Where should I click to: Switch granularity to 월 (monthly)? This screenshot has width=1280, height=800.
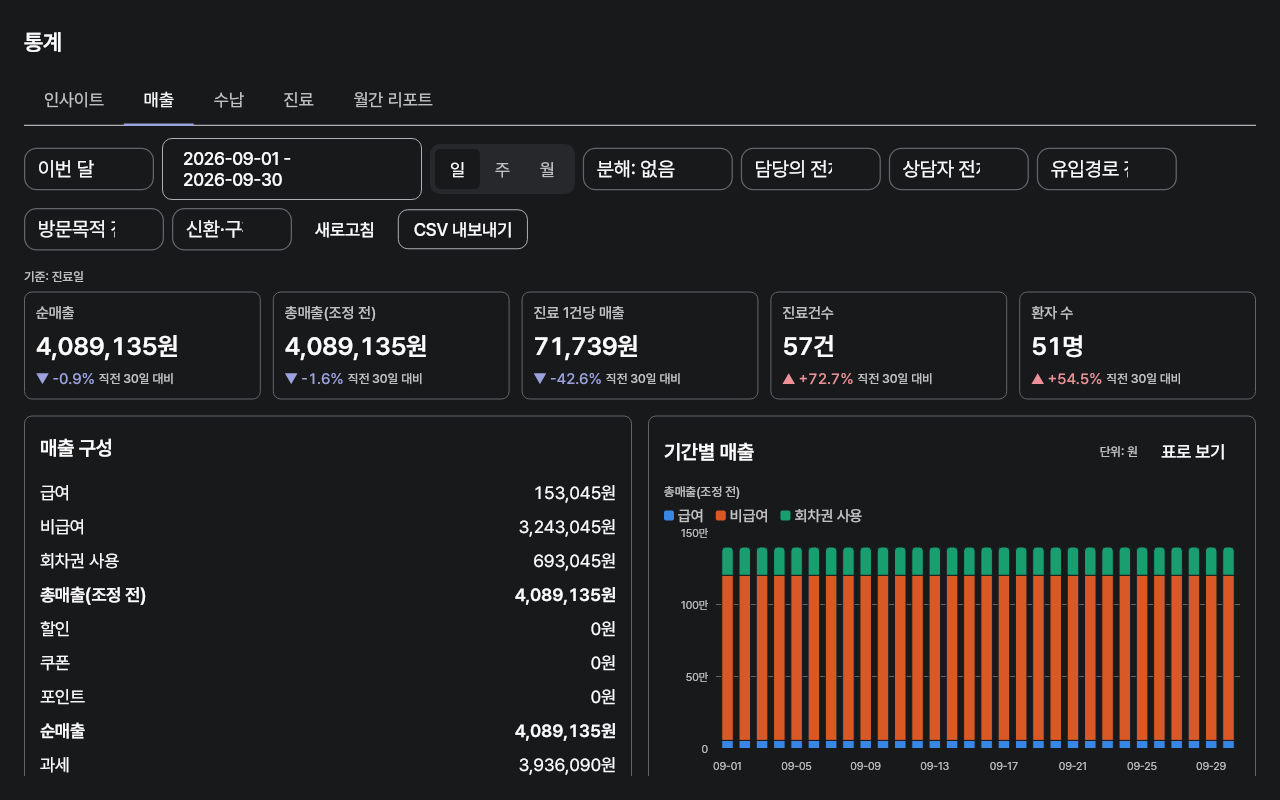(x=547, y=169)
